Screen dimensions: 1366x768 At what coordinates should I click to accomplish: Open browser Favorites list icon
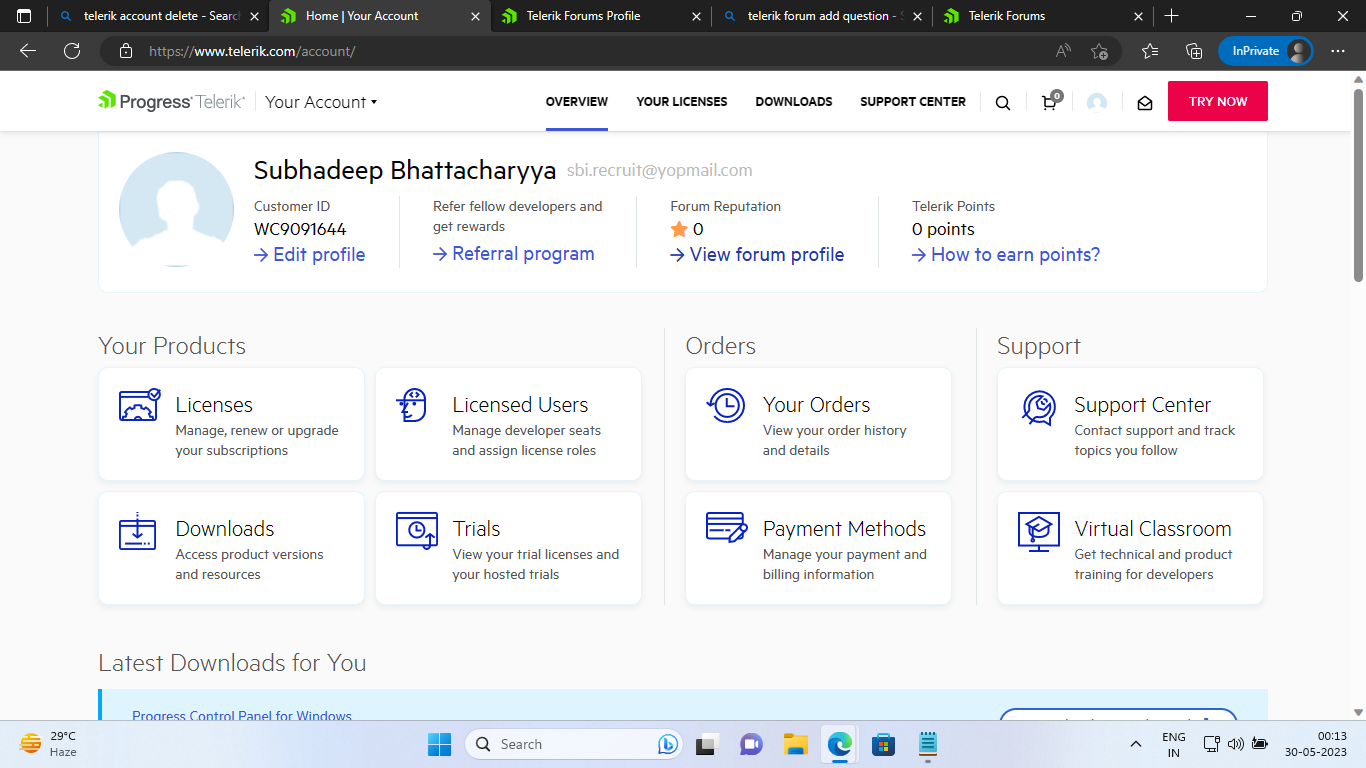(1150, 51)
